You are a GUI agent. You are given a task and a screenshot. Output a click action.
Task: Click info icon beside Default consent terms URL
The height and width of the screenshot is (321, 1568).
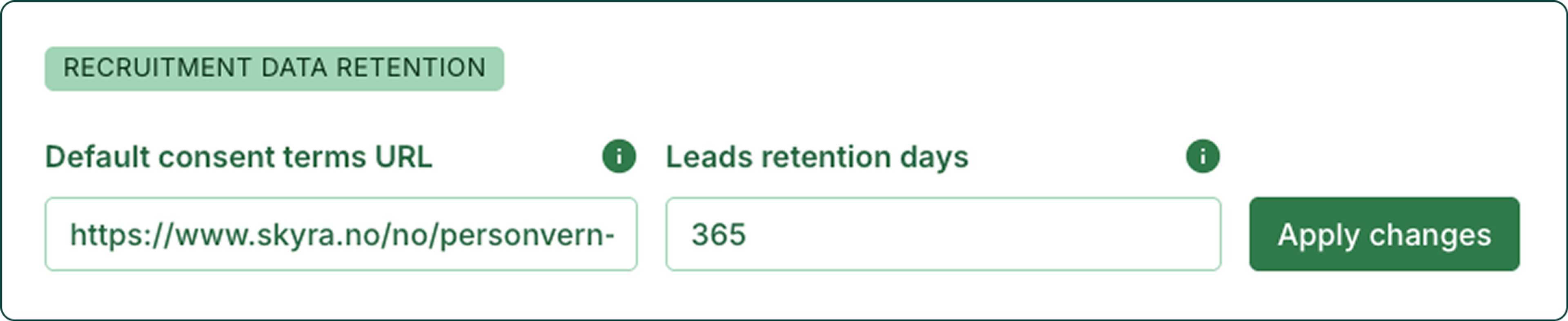[619, 157]
